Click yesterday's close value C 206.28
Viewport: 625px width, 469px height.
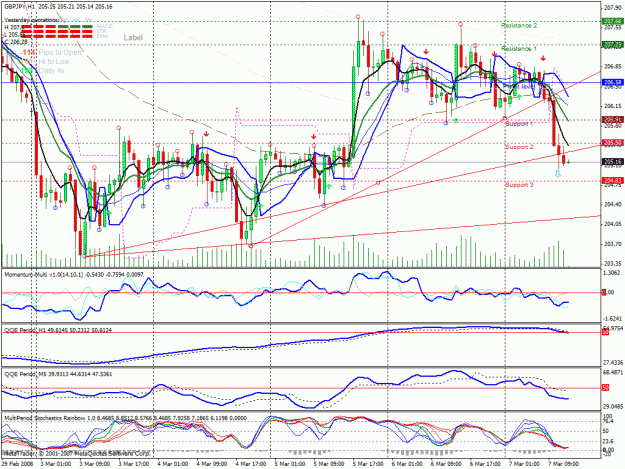[x=16, y=41]
